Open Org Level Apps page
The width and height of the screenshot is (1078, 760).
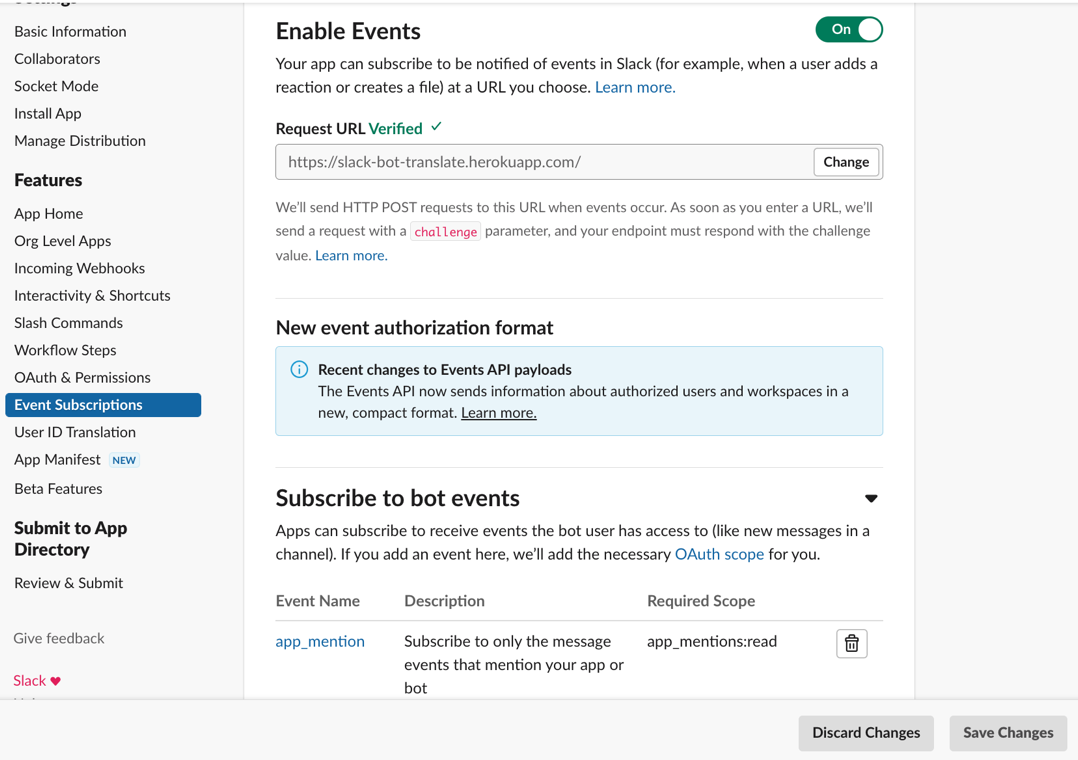coord(63,241)
